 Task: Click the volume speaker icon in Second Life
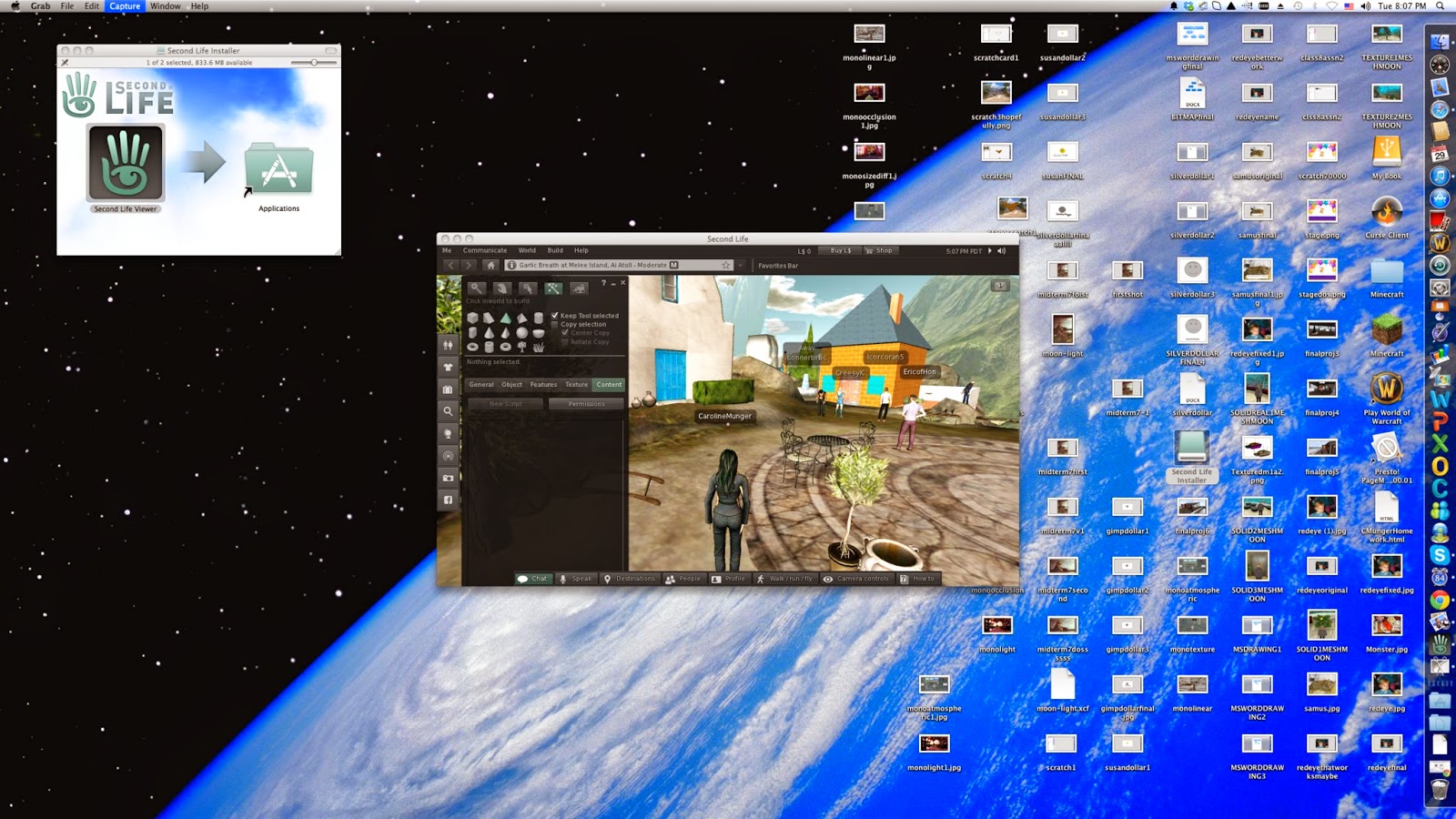[1001, 250]
